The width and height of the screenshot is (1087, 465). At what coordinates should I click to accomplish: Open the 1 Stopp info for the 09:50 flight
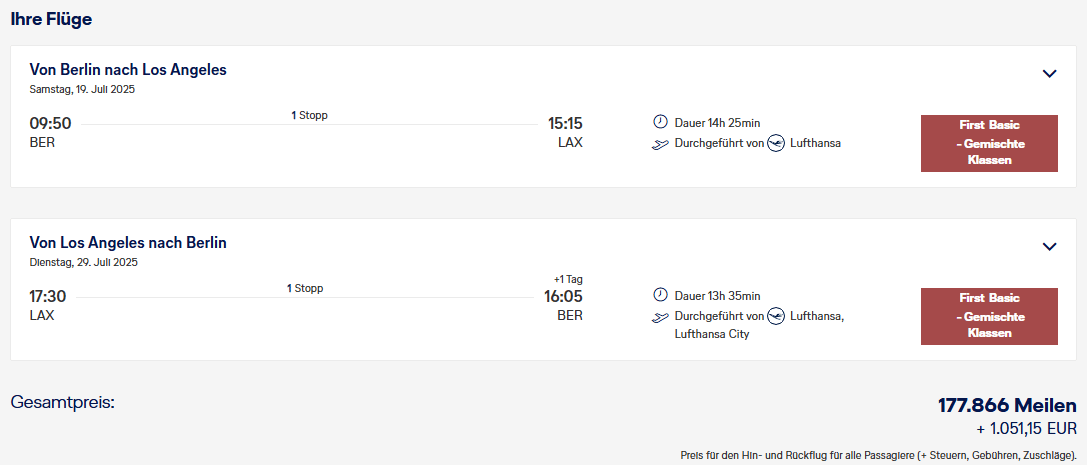tap(309, 115)
